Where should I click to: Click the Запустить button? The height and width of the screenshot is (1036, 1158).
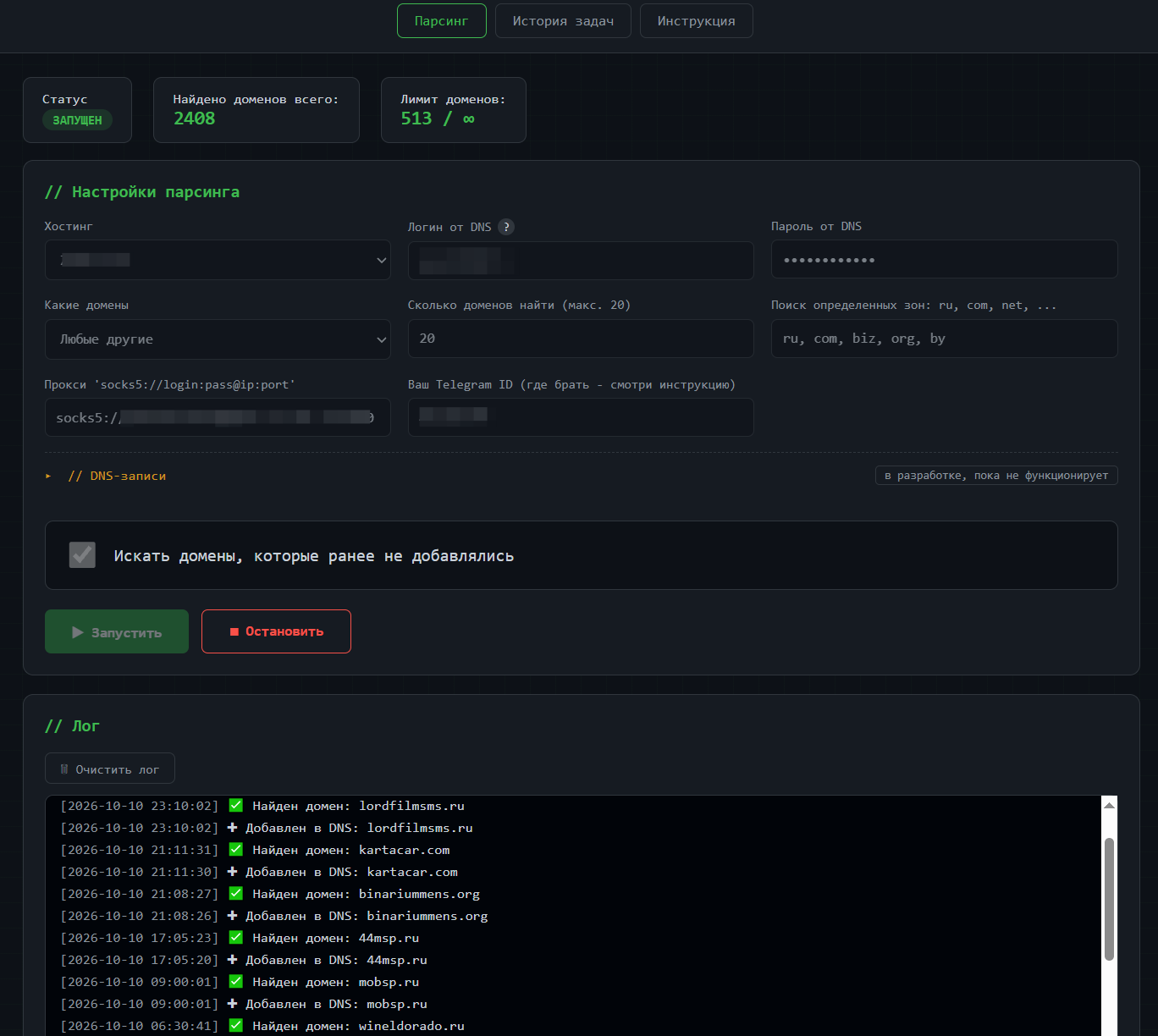[117, 631]
